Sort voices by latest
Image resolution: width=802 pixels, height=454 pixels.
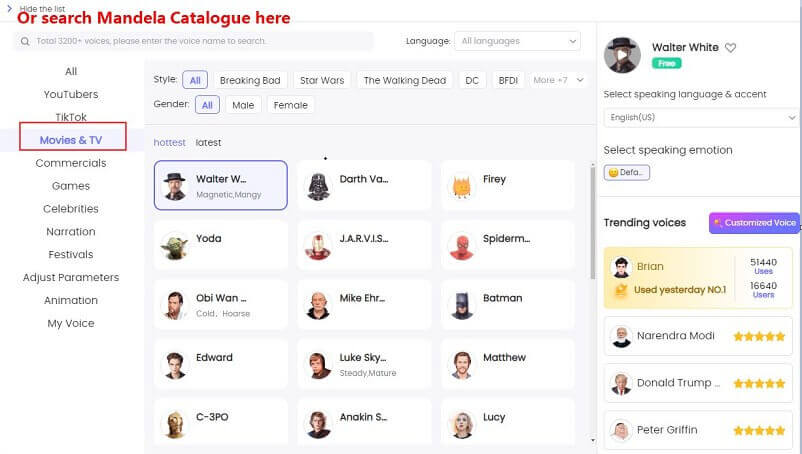208,143
